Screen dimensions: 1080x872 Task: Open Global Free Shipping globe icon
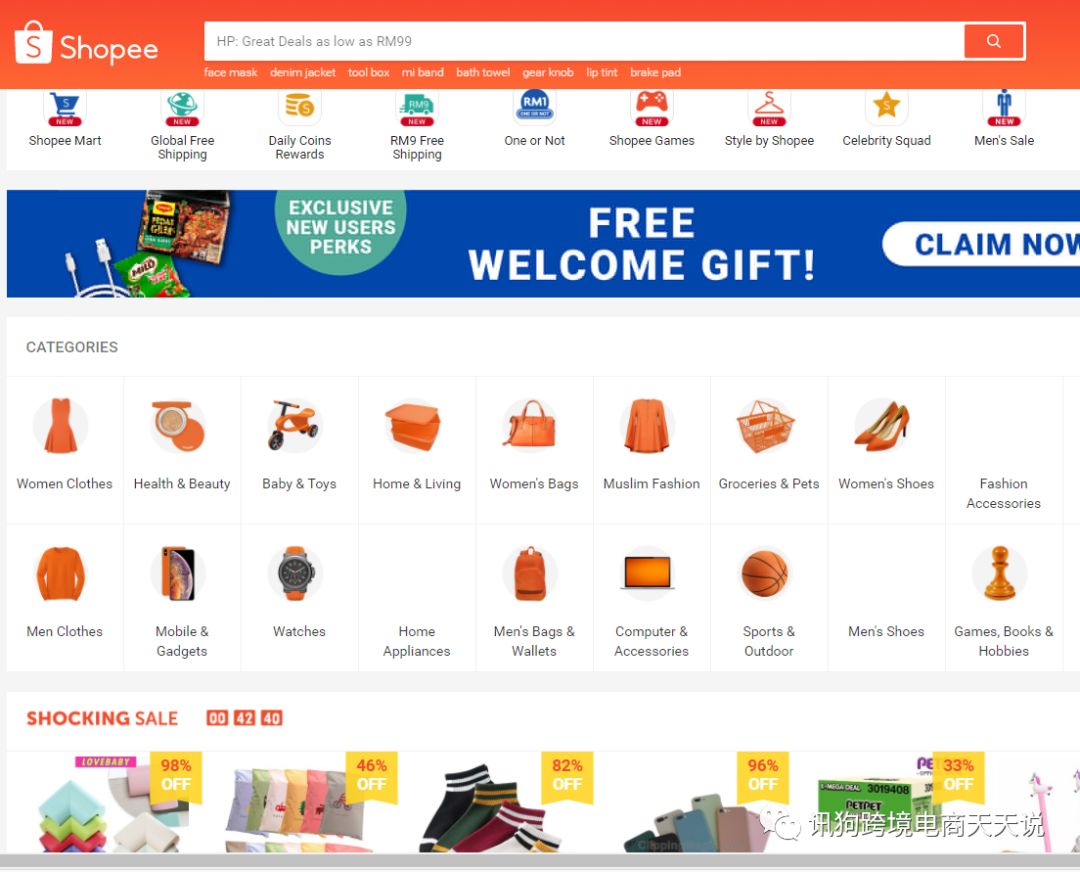(183, 107)
